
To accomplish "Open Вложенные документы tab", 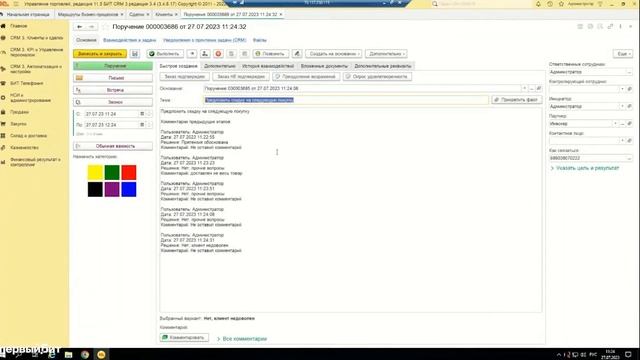I will click(324, 66).
